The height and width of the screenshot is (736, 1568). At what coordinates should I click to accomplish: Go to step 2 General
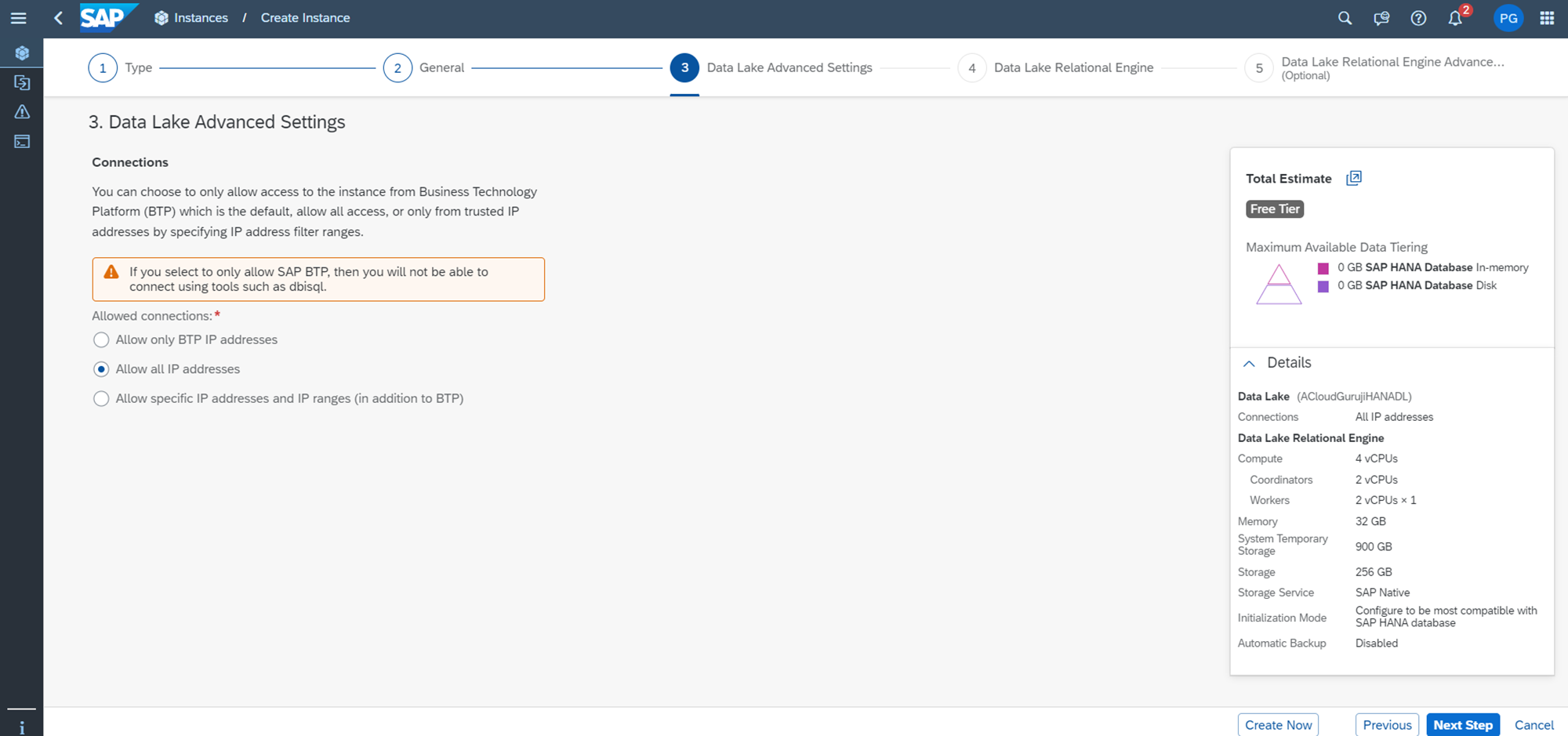pos(397,68)
